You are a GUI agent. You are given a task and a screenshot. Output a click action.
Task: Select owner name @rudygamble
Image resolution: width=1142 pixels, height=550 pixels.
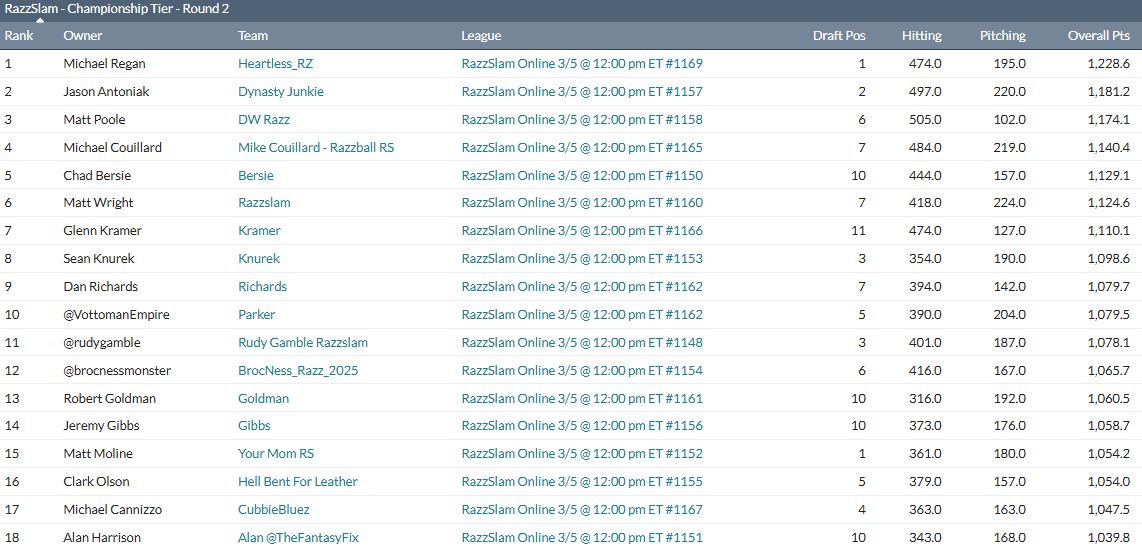102,342
